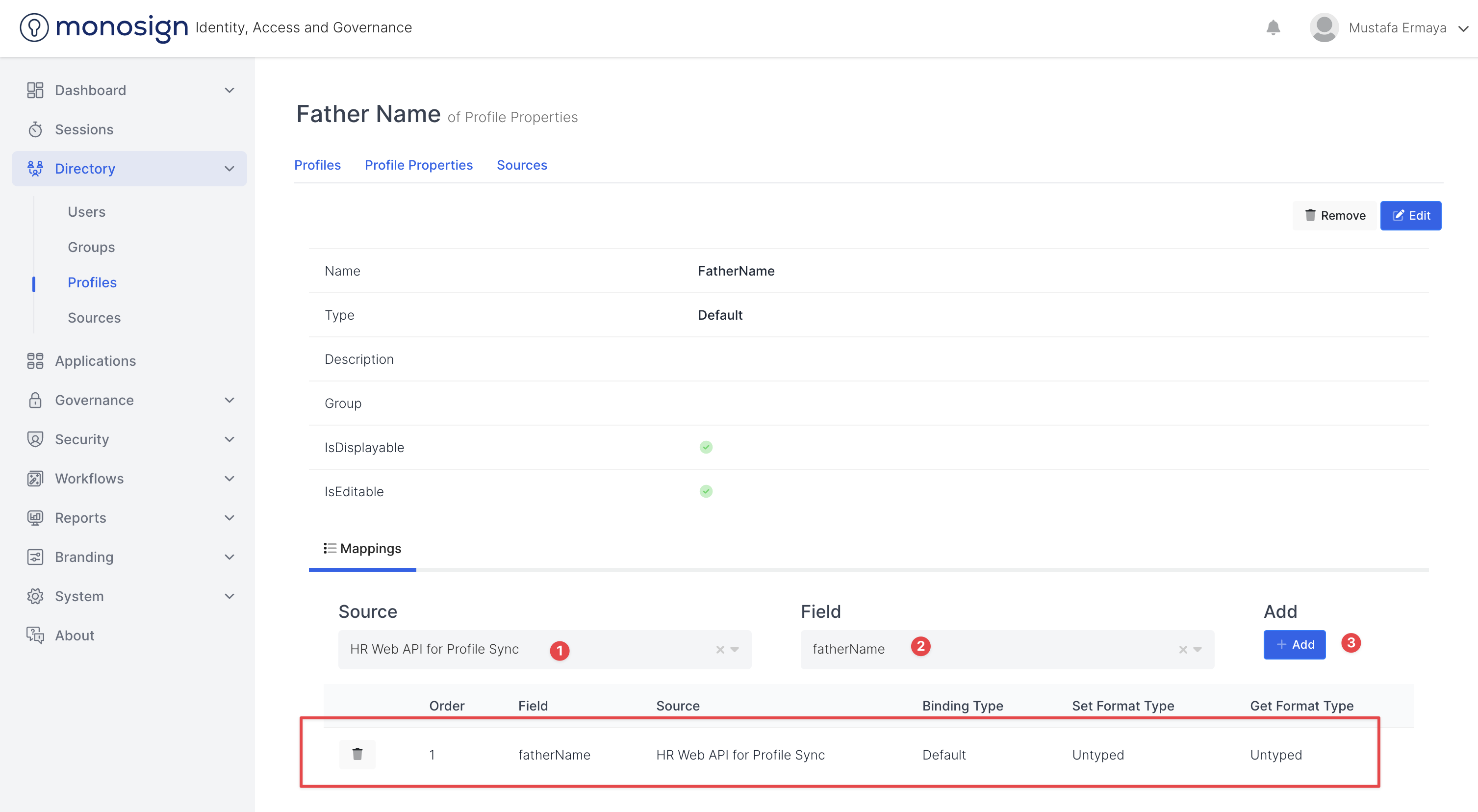Clear the selected Source value
1478x812 pixels.
click(719, 650)
